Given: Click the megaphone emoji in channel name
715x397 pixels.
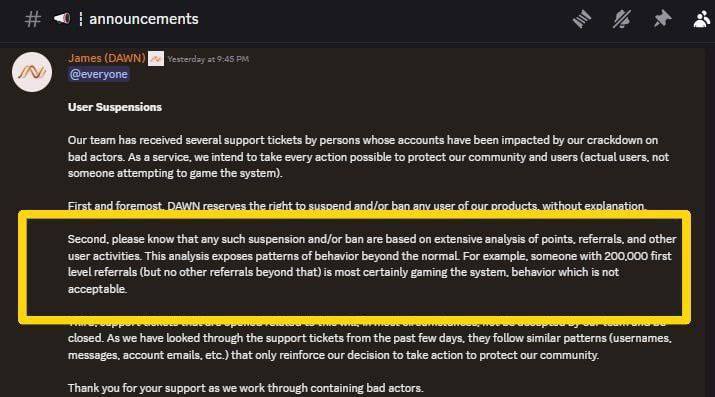Looking at the screenshot, I should point(62,19).
